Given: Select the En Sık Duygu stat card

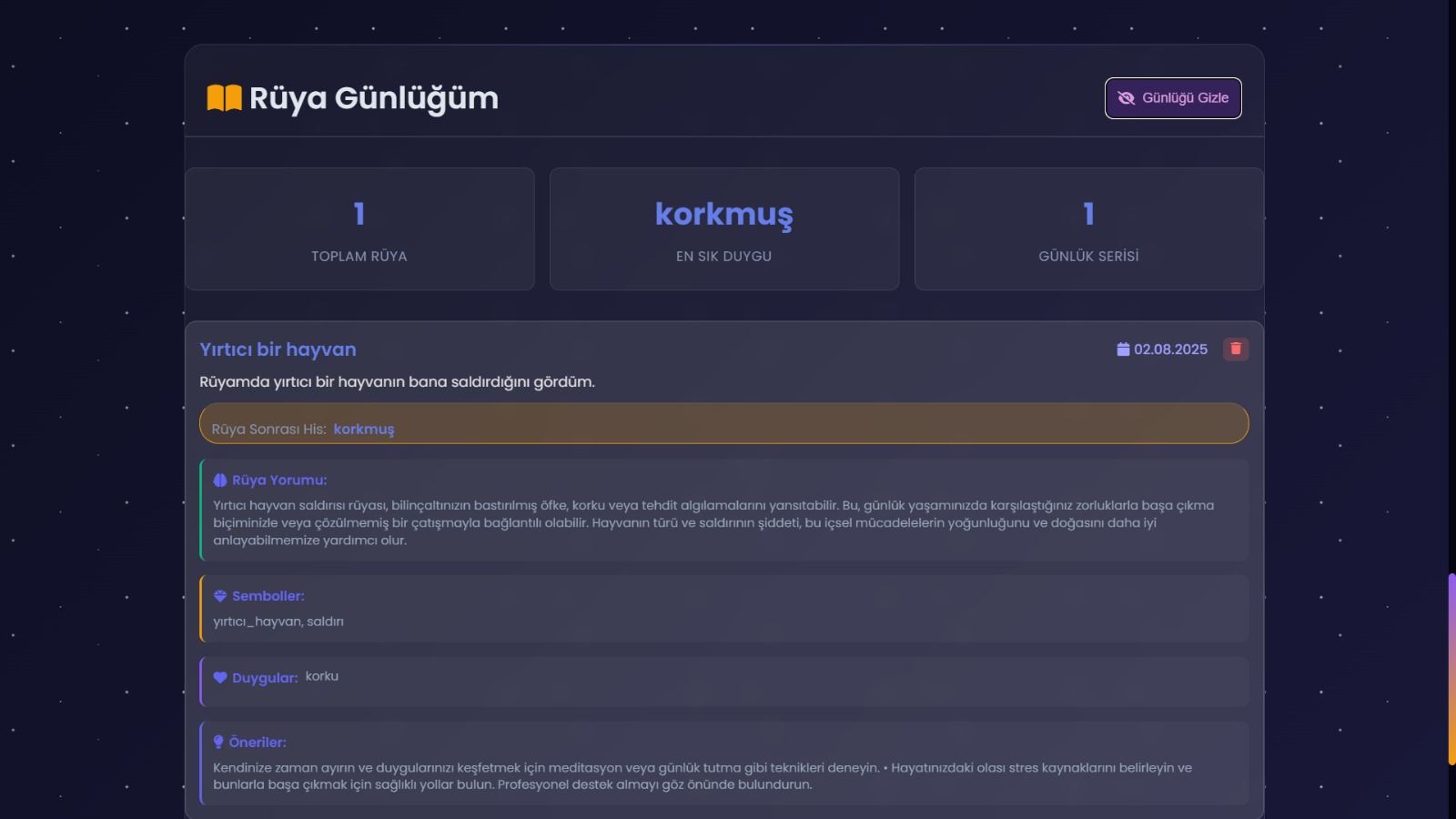Looking at the screenshot, I should point(724,229).
